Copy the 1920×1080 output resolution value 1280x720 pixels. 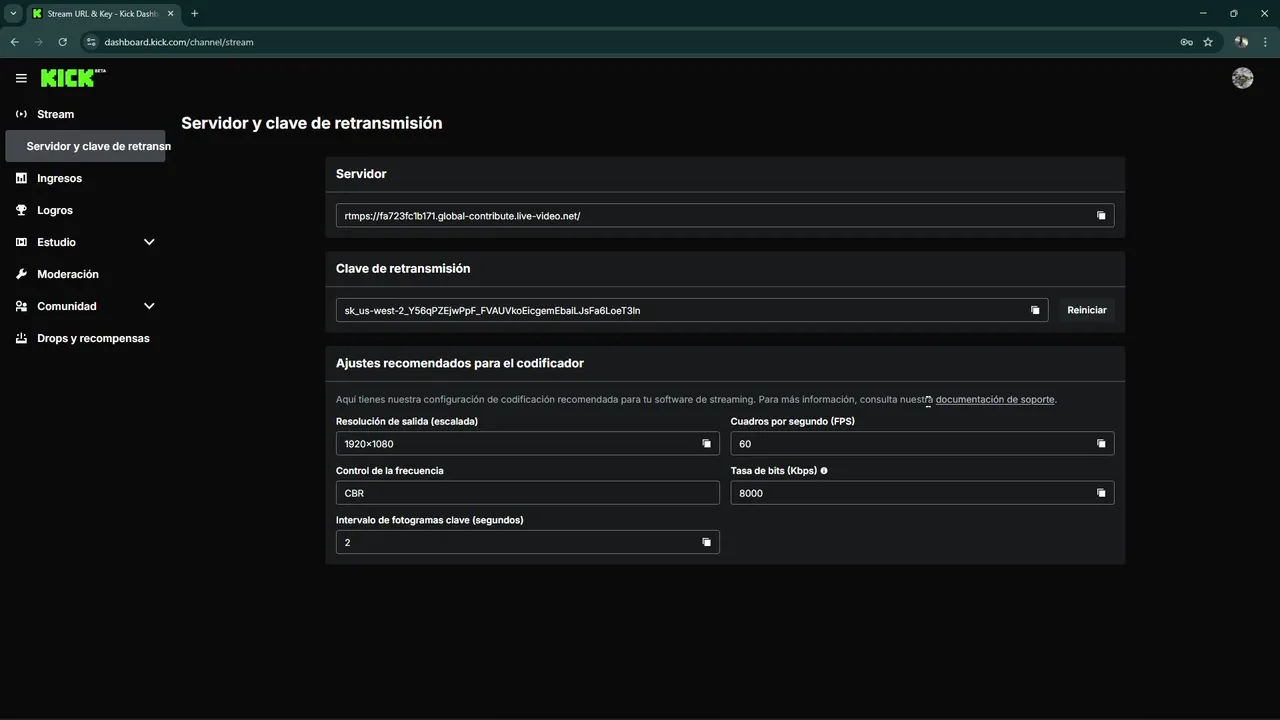click(706, 444)
